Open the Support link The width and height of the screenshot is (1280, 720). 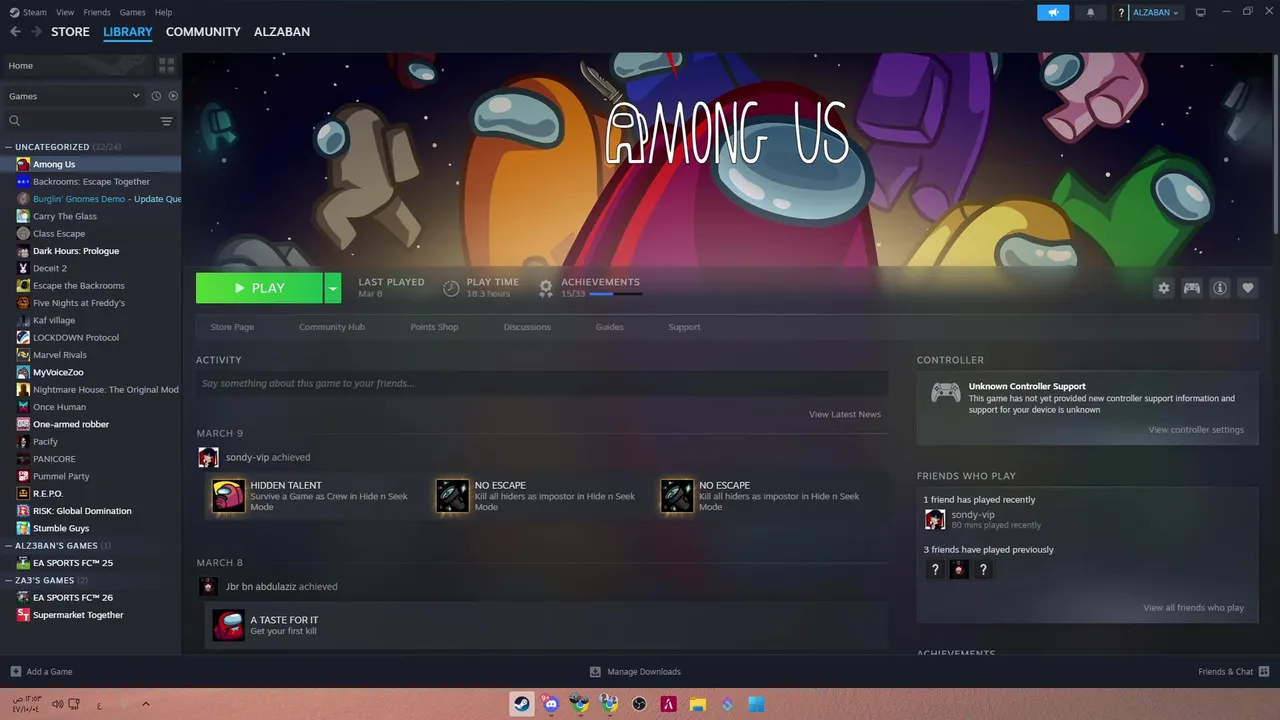click(684, 327)
